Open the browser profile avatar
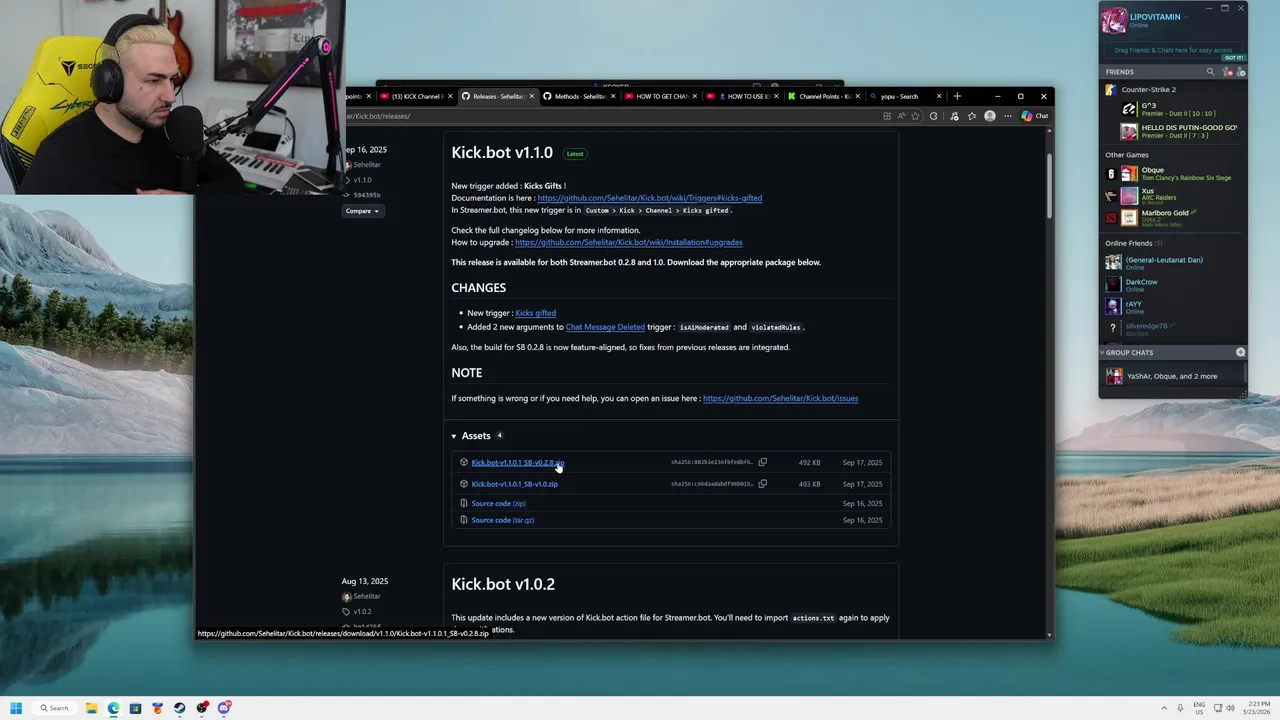This screenshot has width=1280, height=720. [990, 116]
